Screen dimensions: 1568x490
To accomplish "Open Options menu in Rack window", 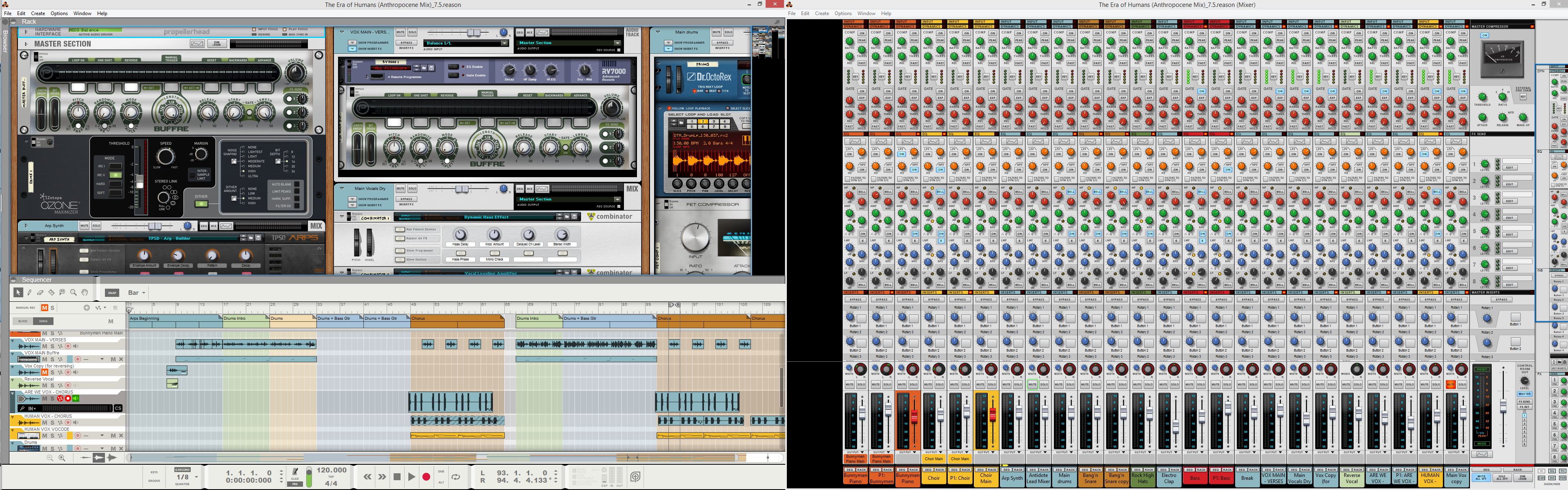I will (59, 13).
